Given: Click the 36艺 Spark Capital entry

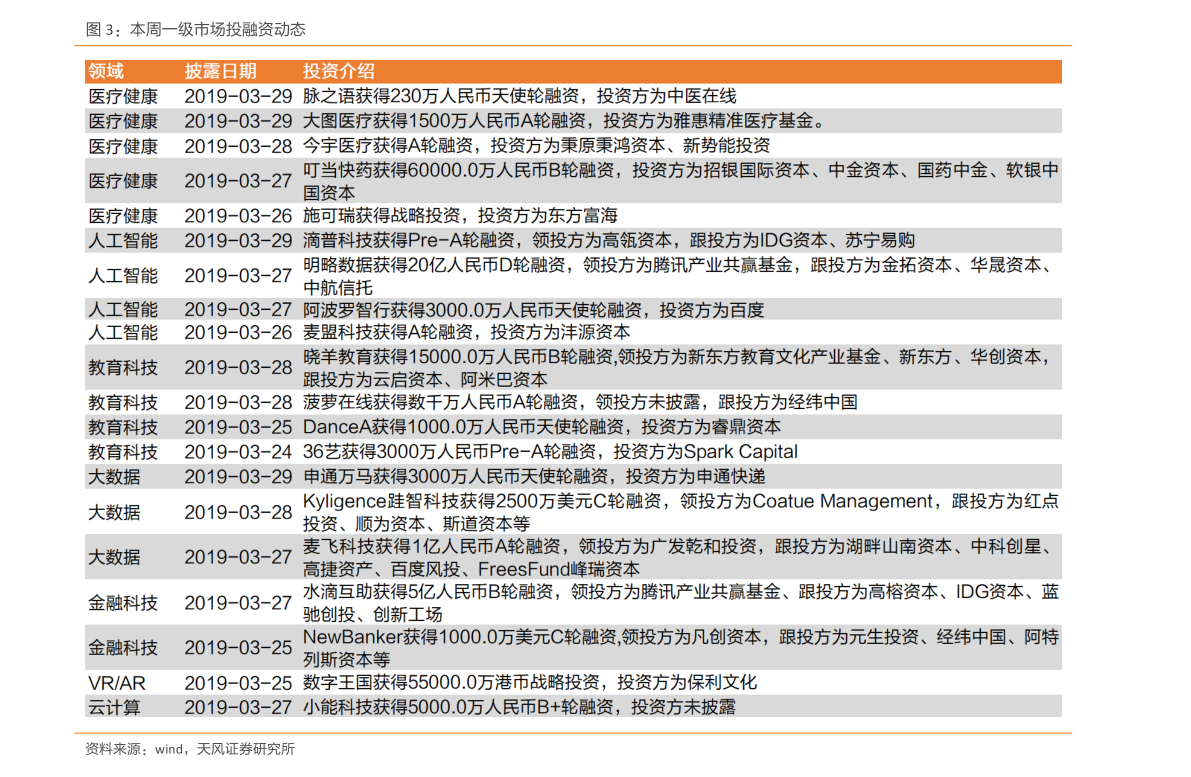Looking at the screenshot, I should (550, 452).
